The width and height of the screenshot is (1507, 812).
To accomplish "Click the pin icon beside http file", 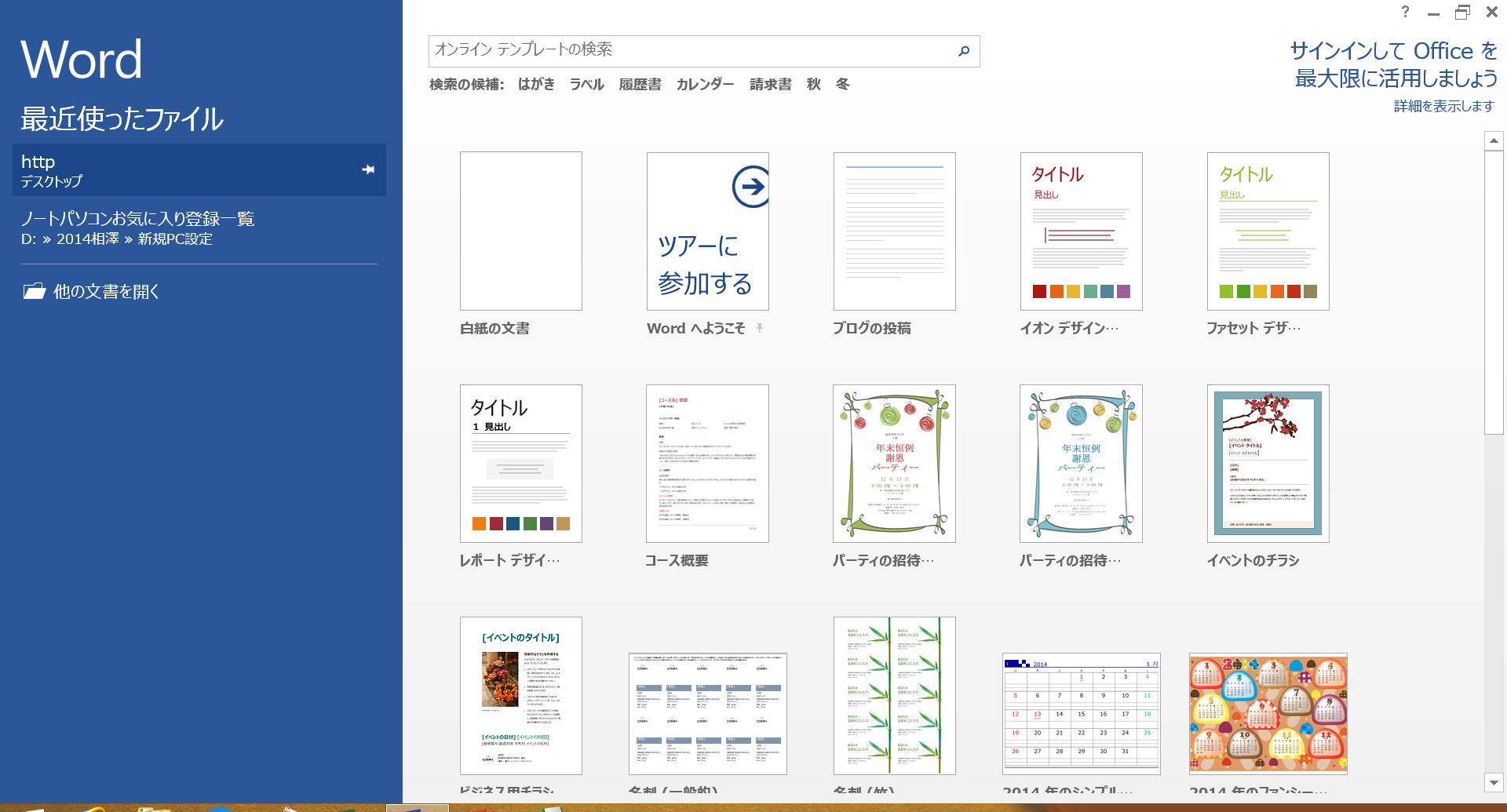I will coord(368,169).
